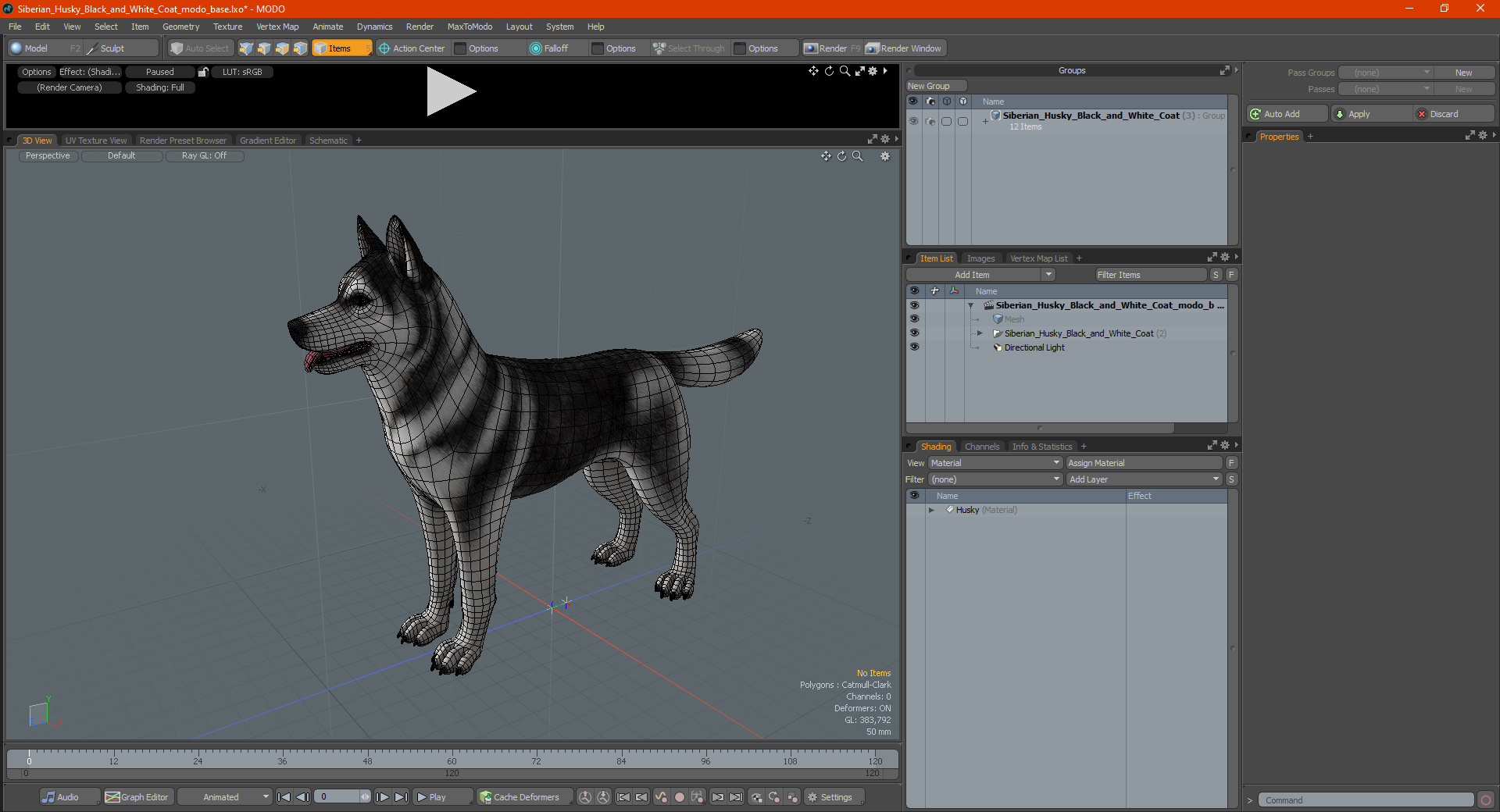The height and width of the screenshot is (812, 1500).
Task: Toggle Auto Select option
Action: [200, 48]
